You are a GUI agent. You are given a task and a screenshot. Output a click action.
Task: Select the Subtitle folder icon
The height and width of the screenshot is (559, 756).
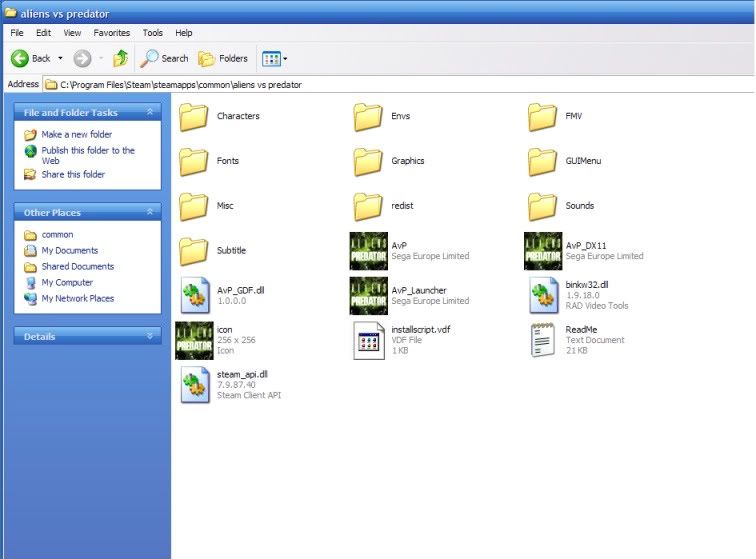tap(194, 251)
